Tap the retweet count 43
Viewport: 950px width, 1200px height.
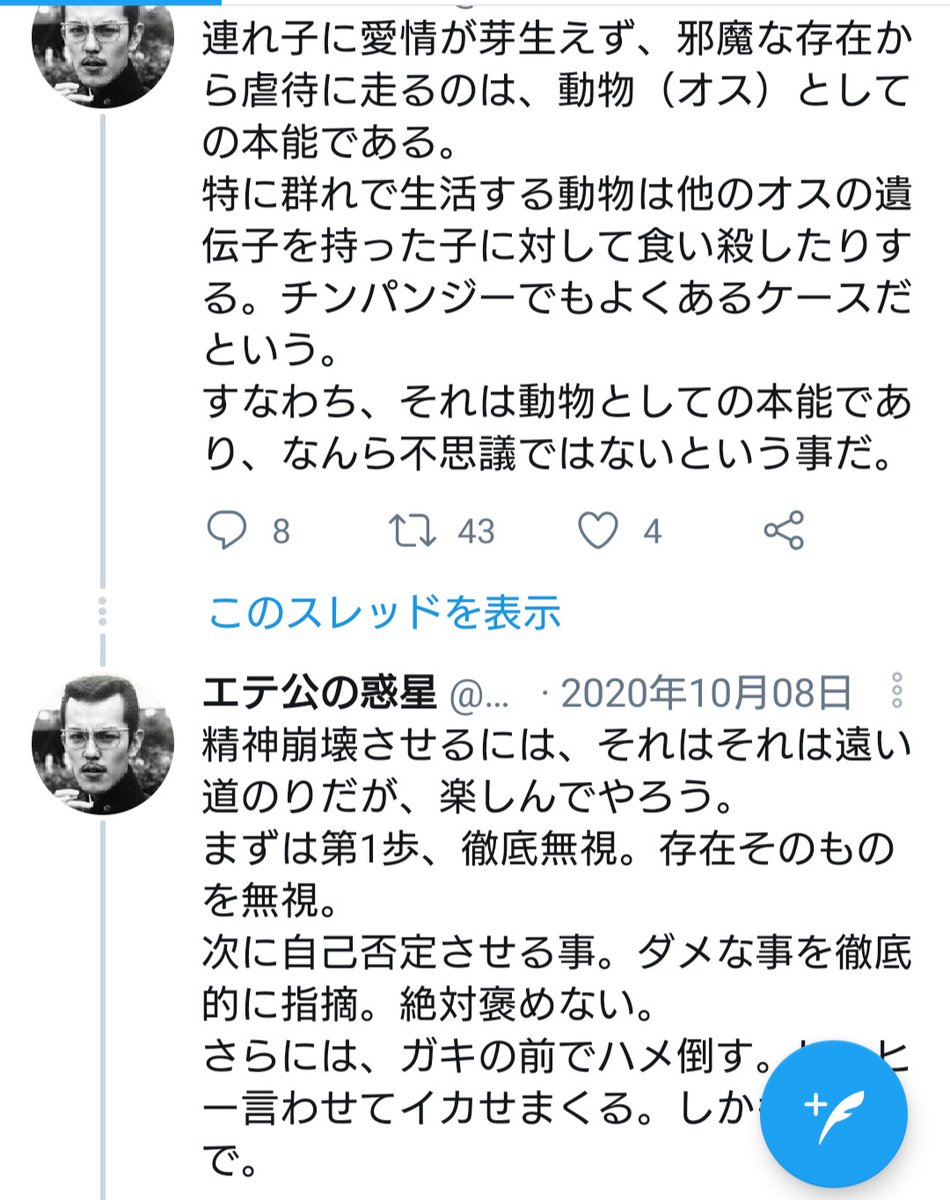pos(476,532)
